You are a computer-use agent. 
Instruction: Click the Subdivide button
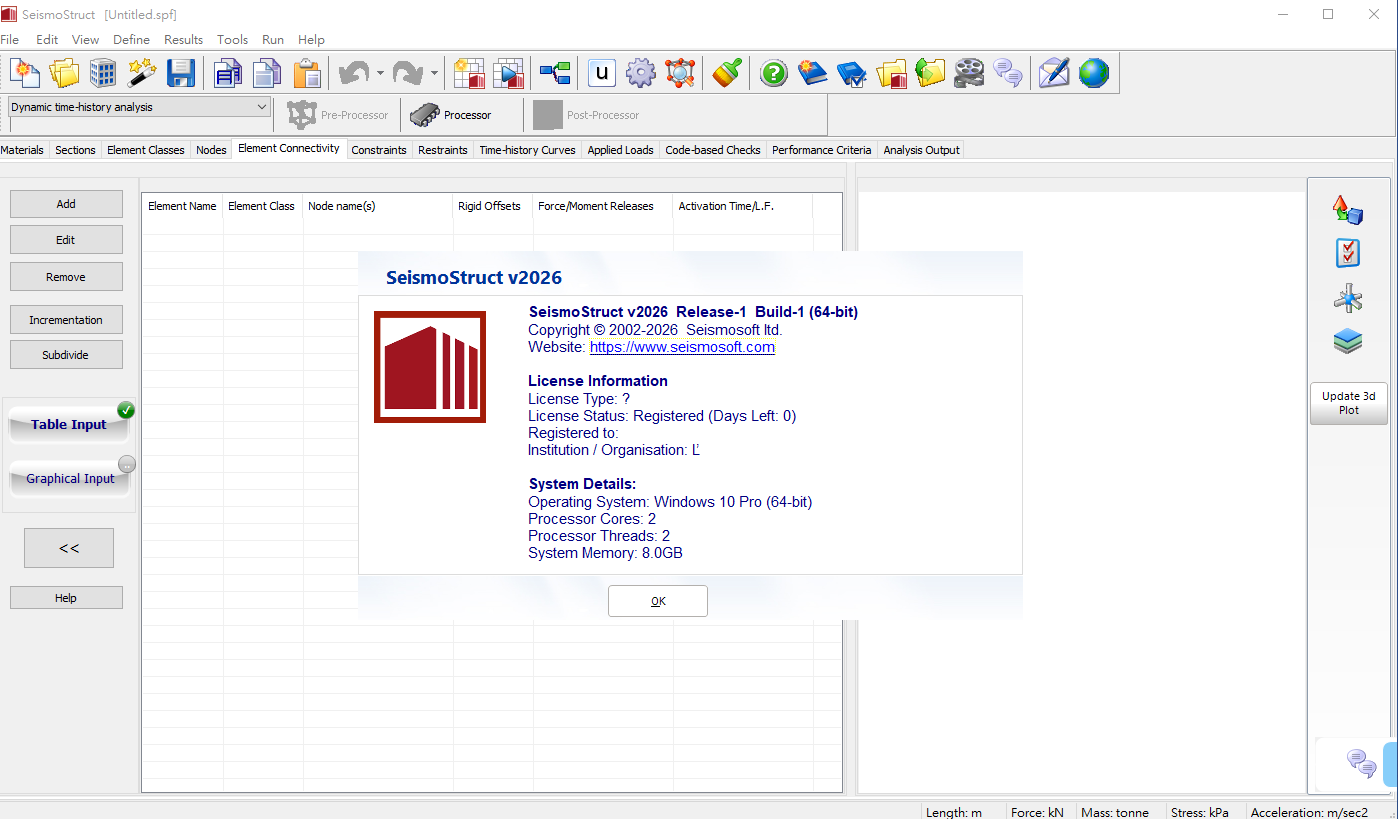click(x=66, y=355)
